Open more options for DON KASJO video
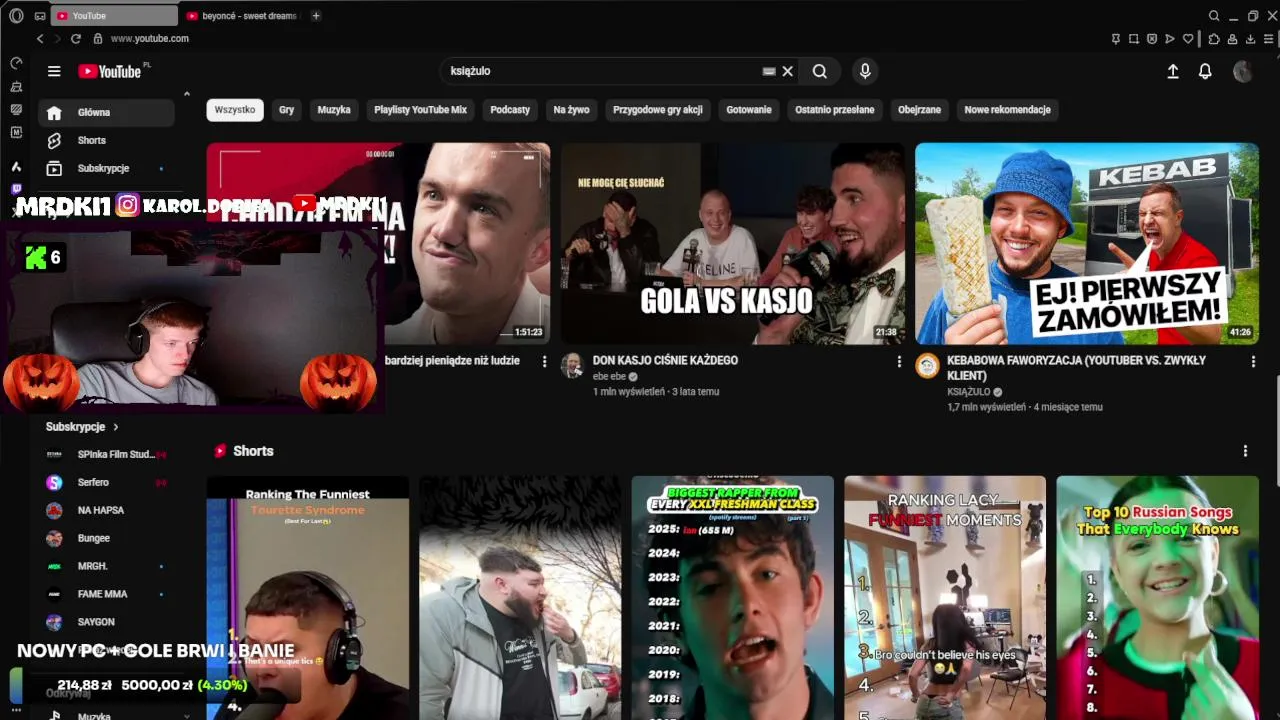Screen dimensions: 1280x720 pyautogui.click(x=899, y=361)
